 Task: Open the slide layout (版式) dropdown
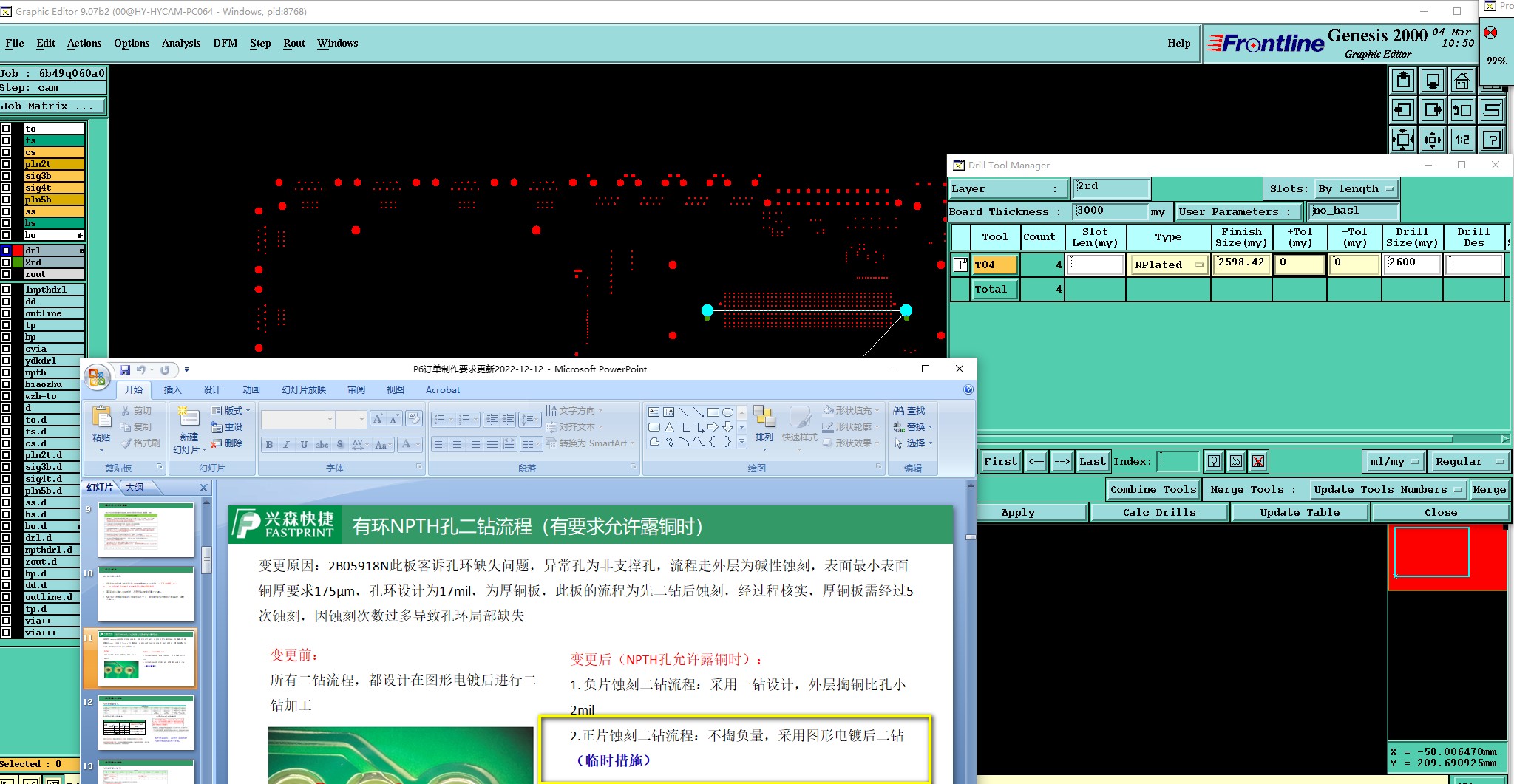click(231, 410)
